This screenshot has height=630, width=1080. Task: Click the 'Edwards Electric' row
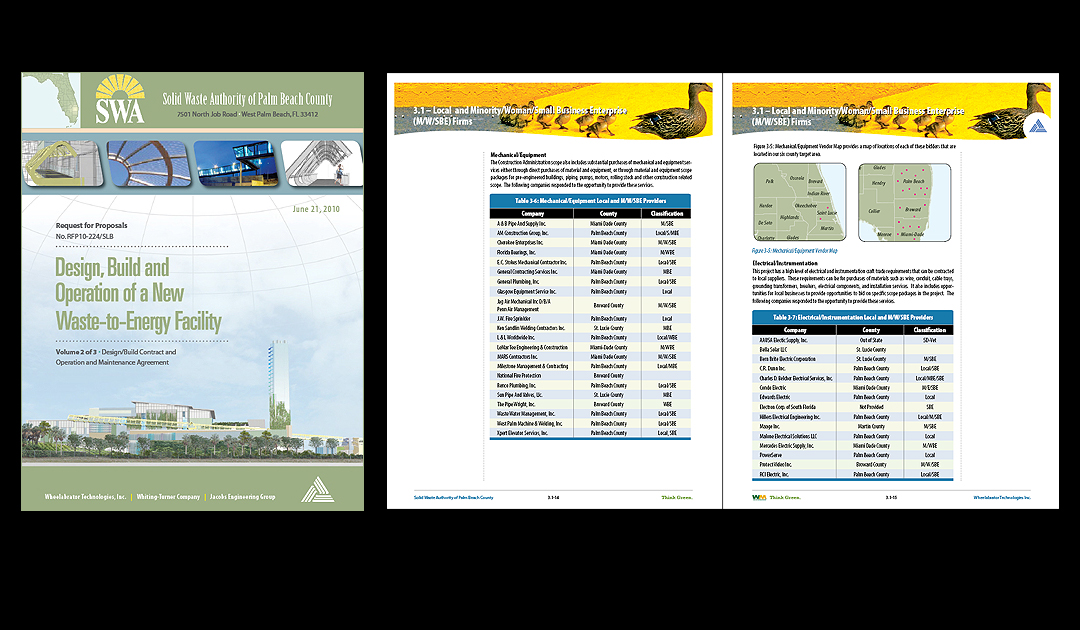coord(853,397)
